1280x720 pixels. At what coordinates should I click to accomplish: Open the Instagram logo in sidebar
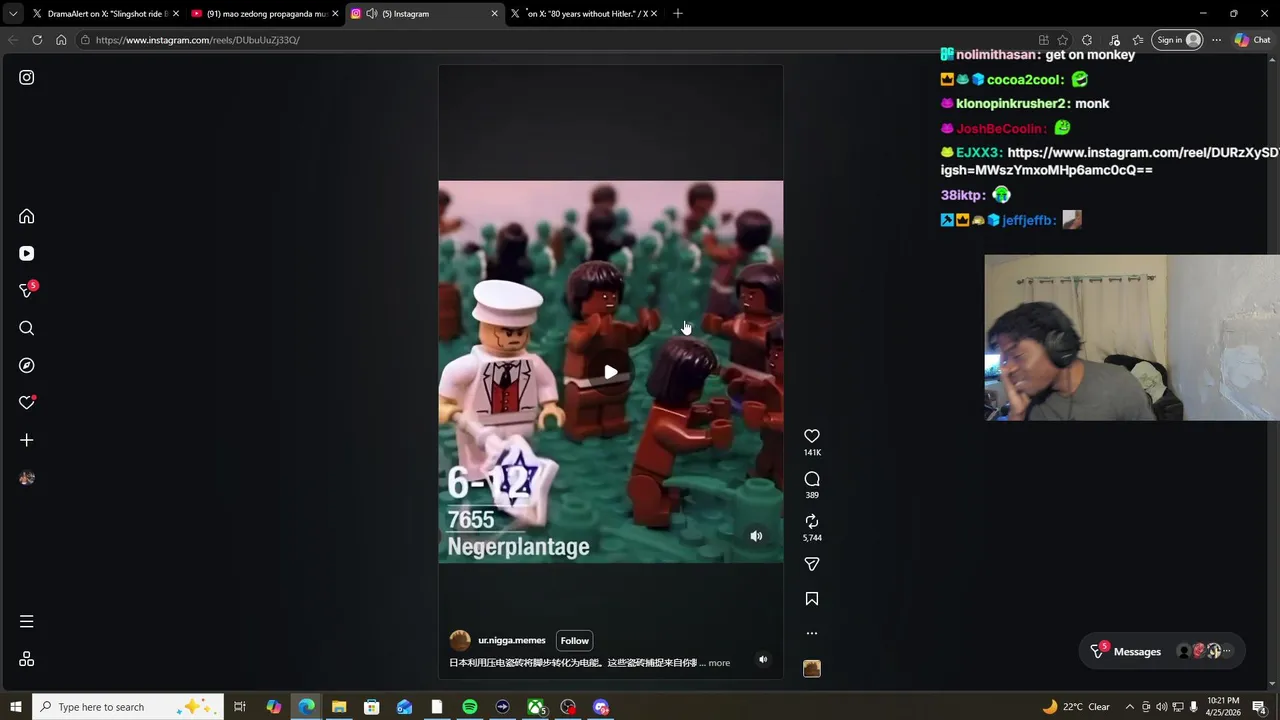[27, 77]
